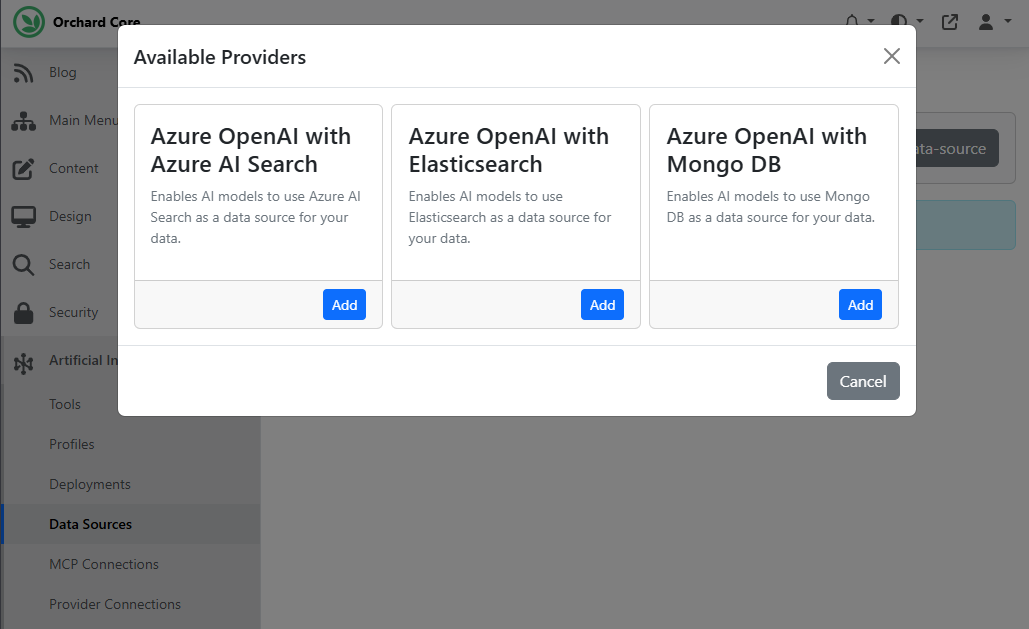Open Profiles in the sidebar menu
This screenshot has width=1029, height=629.
(72, 445)
